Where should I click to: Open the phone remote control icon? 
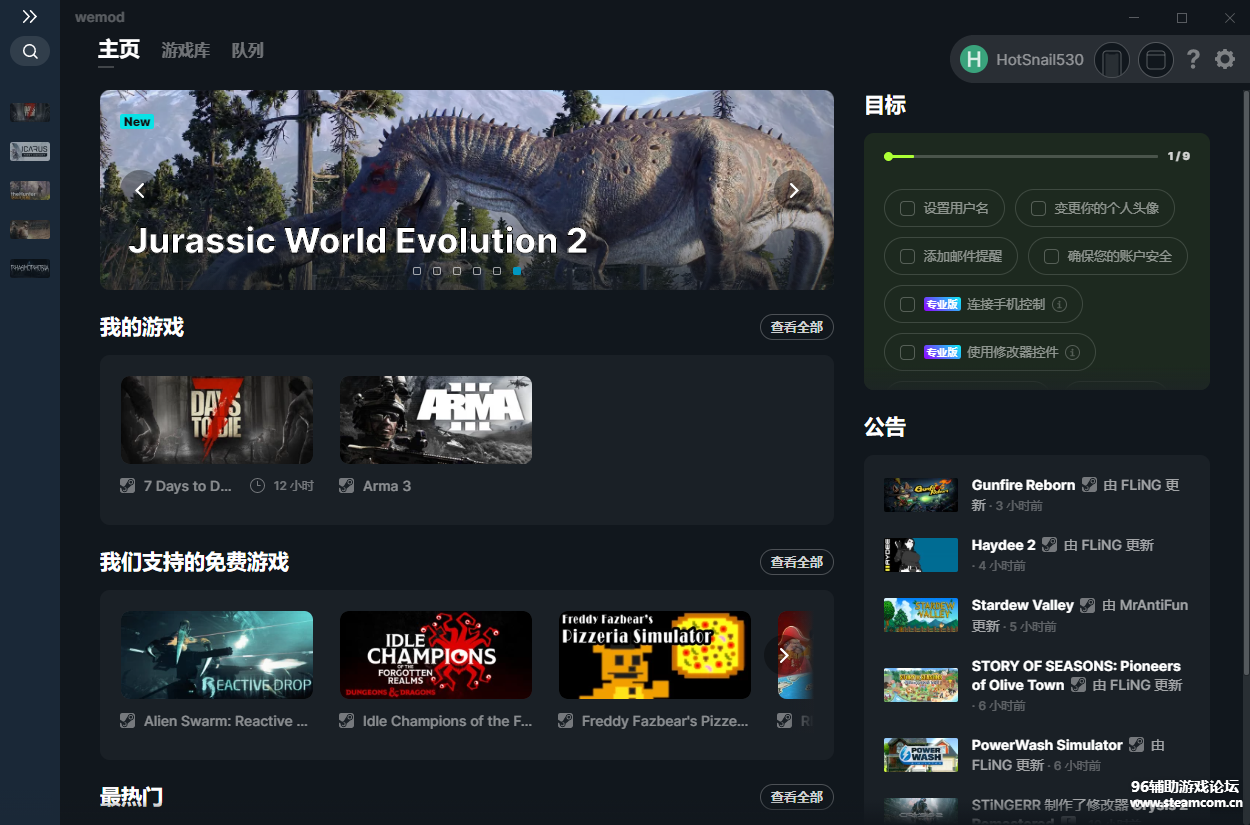click(x=1111, y=60)
